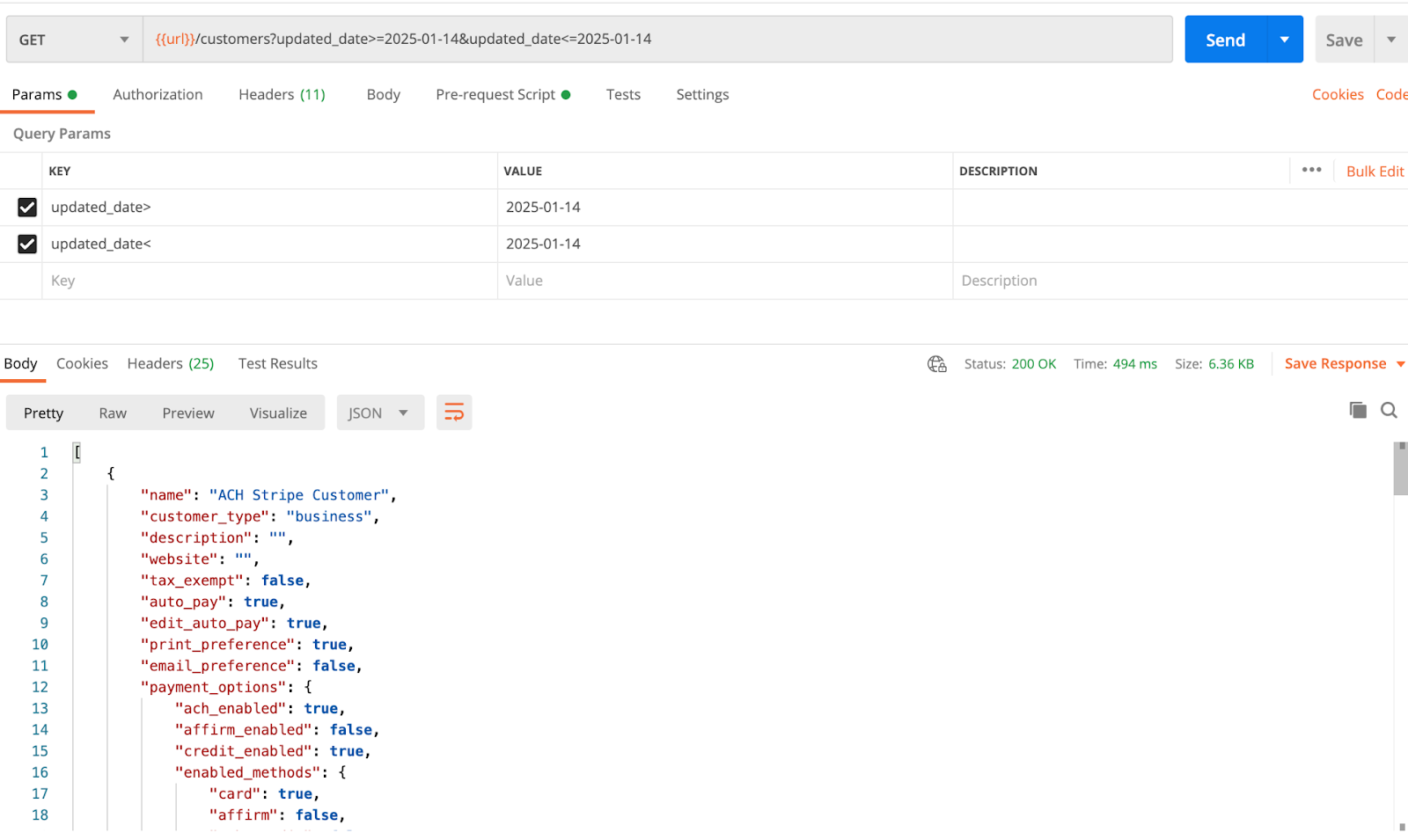Click the "email_preference" key in response
The image size is (1408, 840).
(218, 667)
